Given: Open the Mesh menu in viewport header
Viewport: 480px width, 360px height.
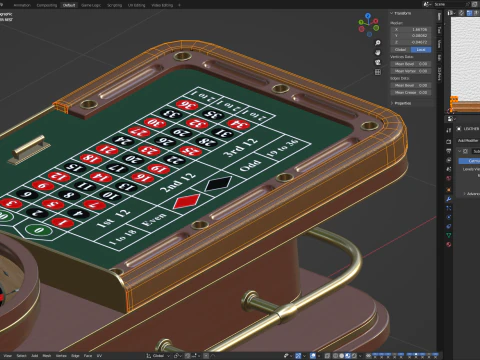Looking at the screenshot, I should tap(47, 356).
